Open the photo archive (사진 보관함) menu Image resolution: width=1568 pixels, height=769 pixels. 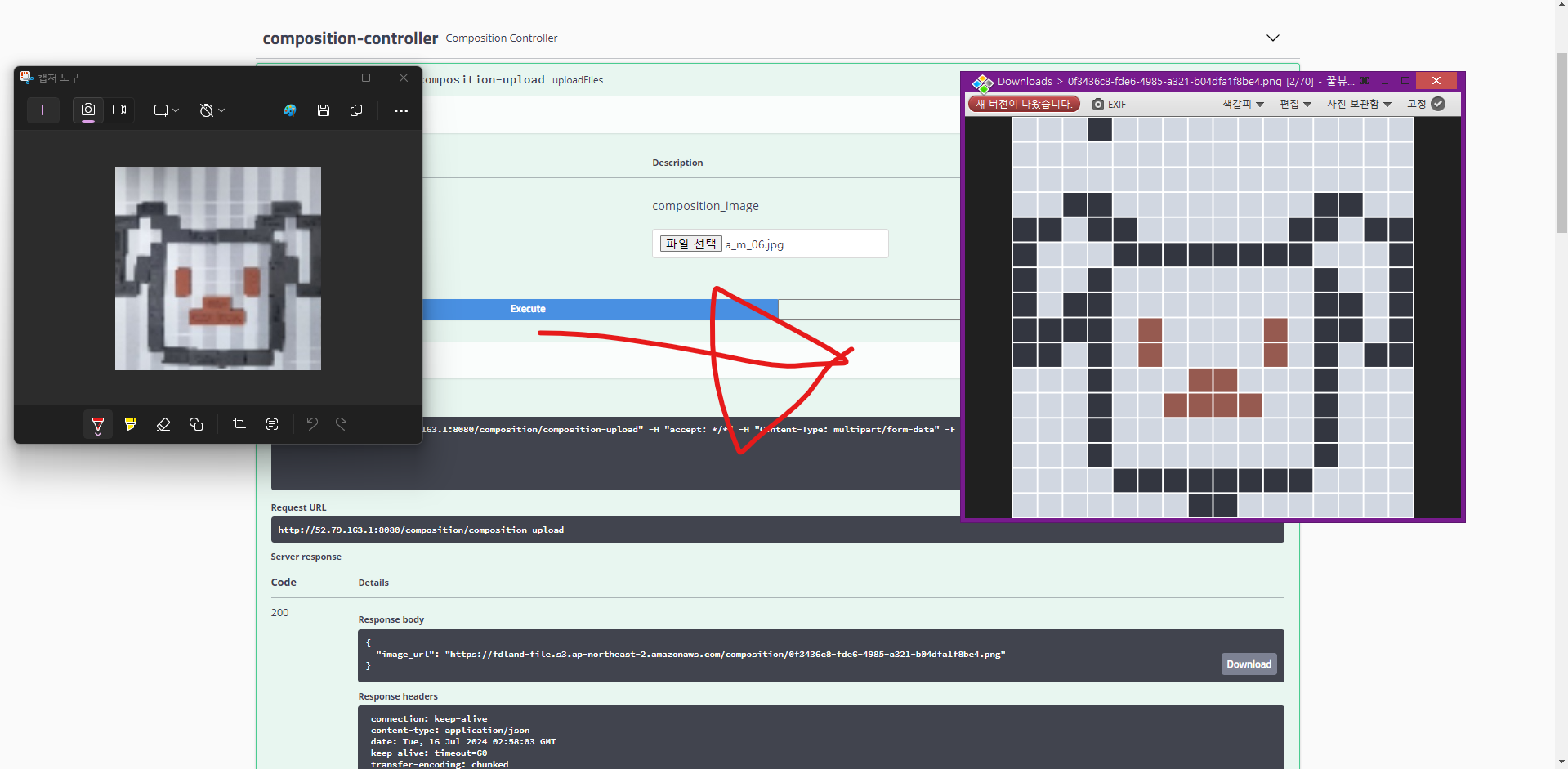coord(1359,104)
